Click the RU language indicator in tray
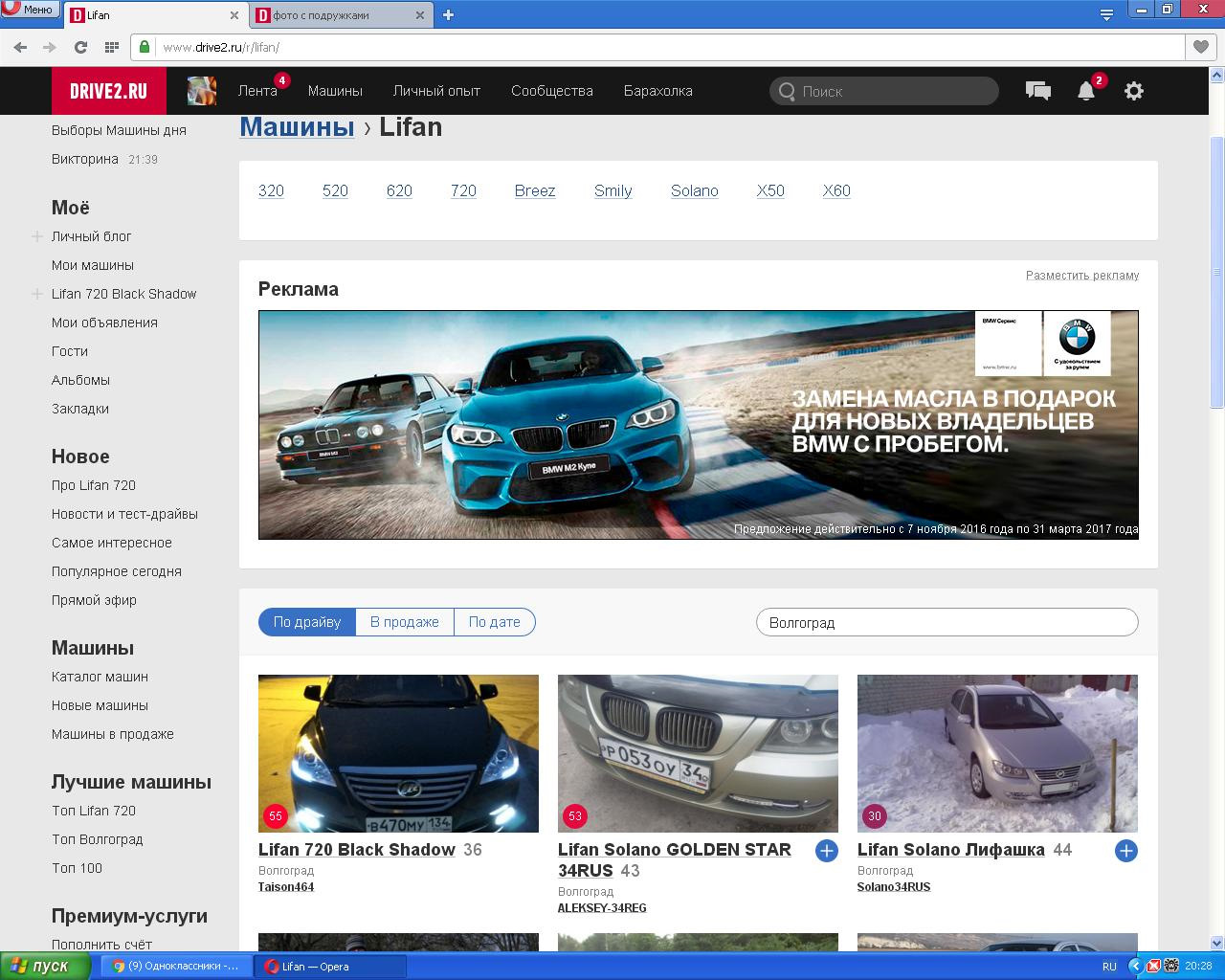Screen dimensions: 1225x980 click(x=1109, y=967)
